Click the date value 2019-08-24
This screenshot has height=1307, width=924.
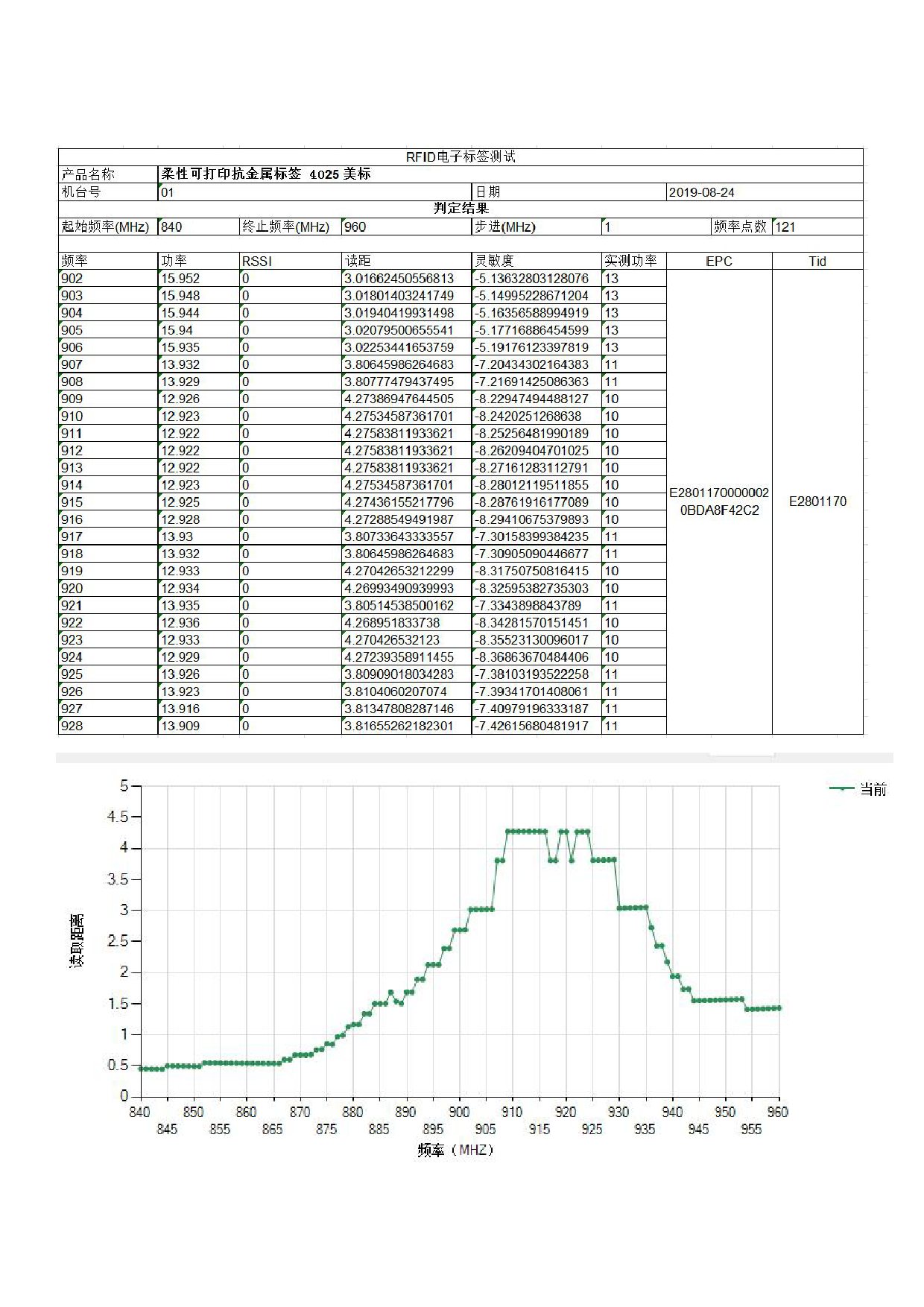coord(701,192)
